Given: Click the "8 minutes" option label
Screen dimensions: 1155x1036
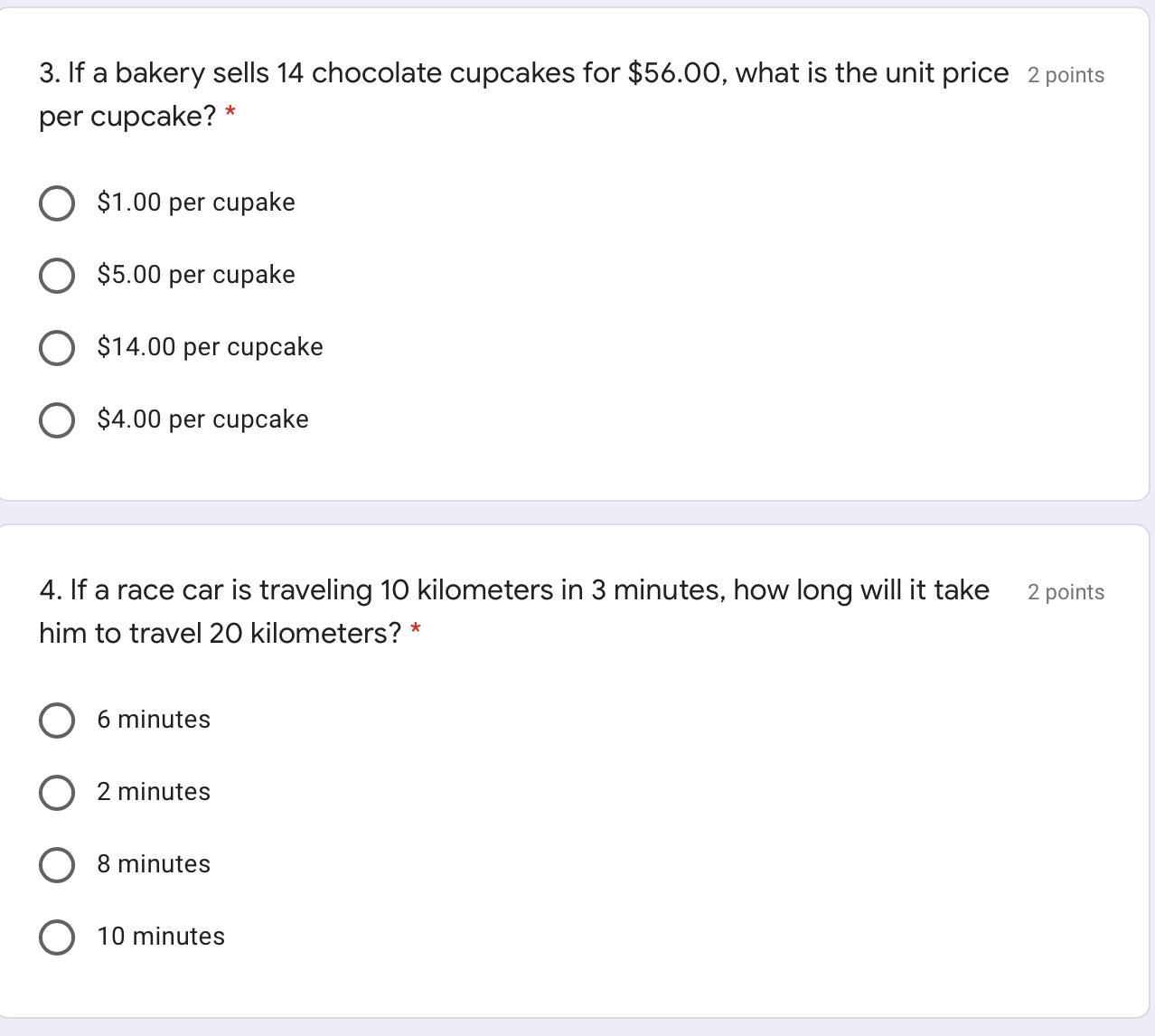Looking at the screenshot, I should pos(154,864).
